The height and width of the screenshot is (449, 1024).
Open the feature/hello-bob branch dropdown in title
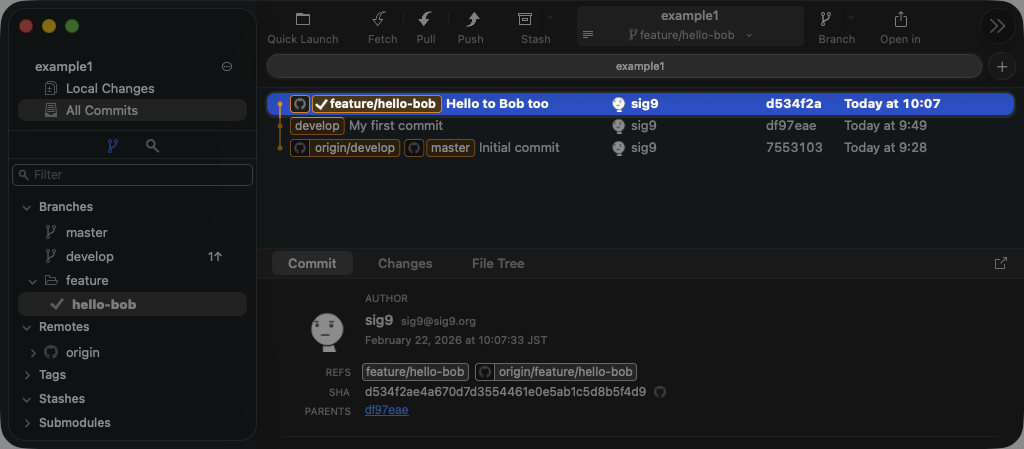coord(690,35)
